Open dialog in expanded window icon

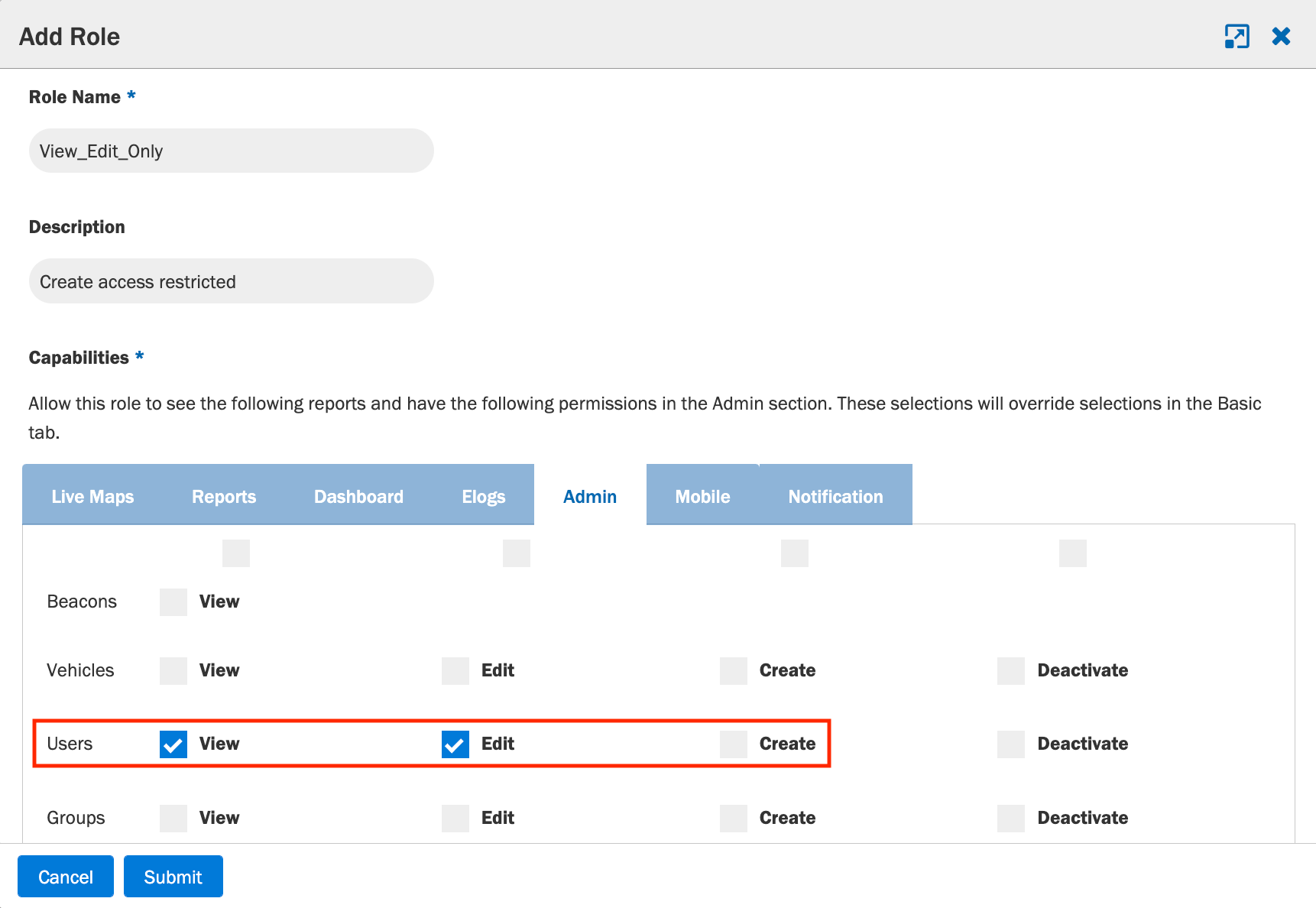1237,36
